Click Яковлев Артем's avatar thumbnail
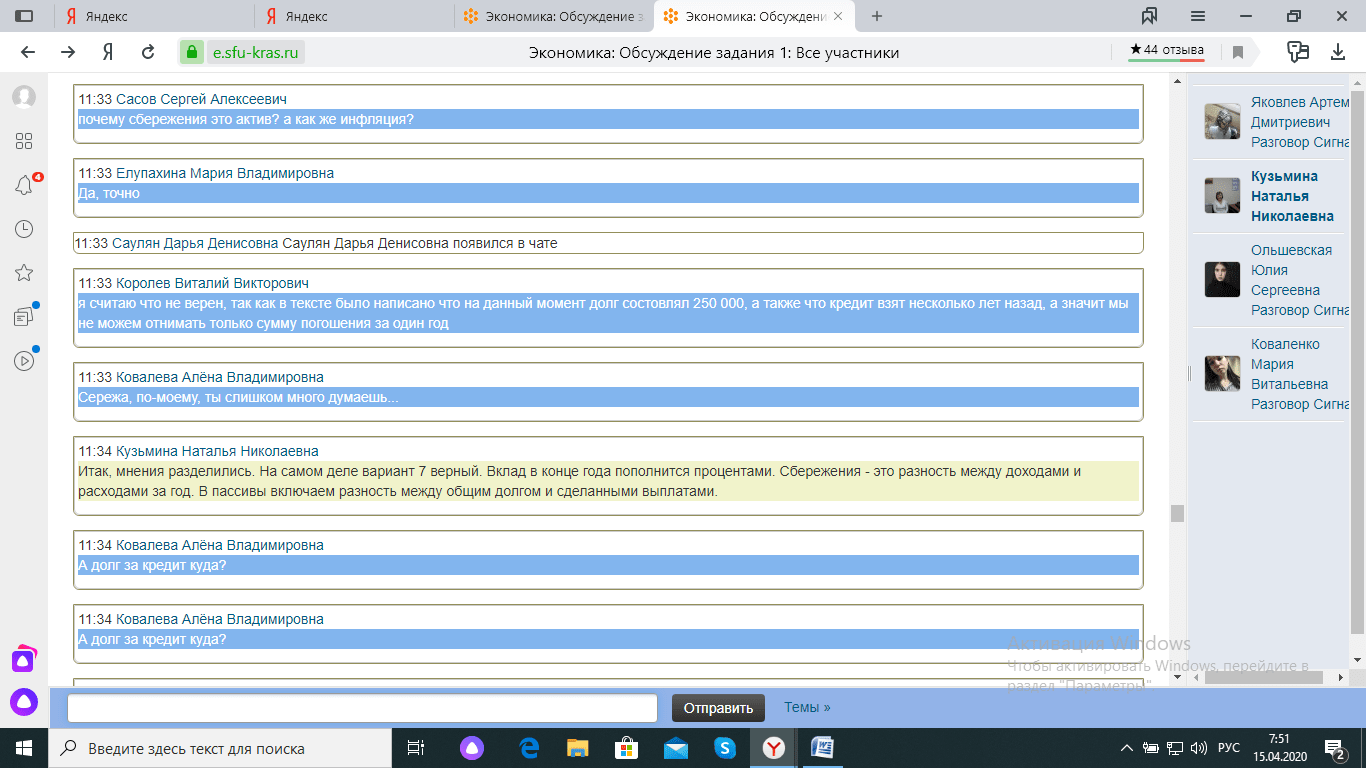This screenshot has width=1366, height=768. [x=1222, y=121]
